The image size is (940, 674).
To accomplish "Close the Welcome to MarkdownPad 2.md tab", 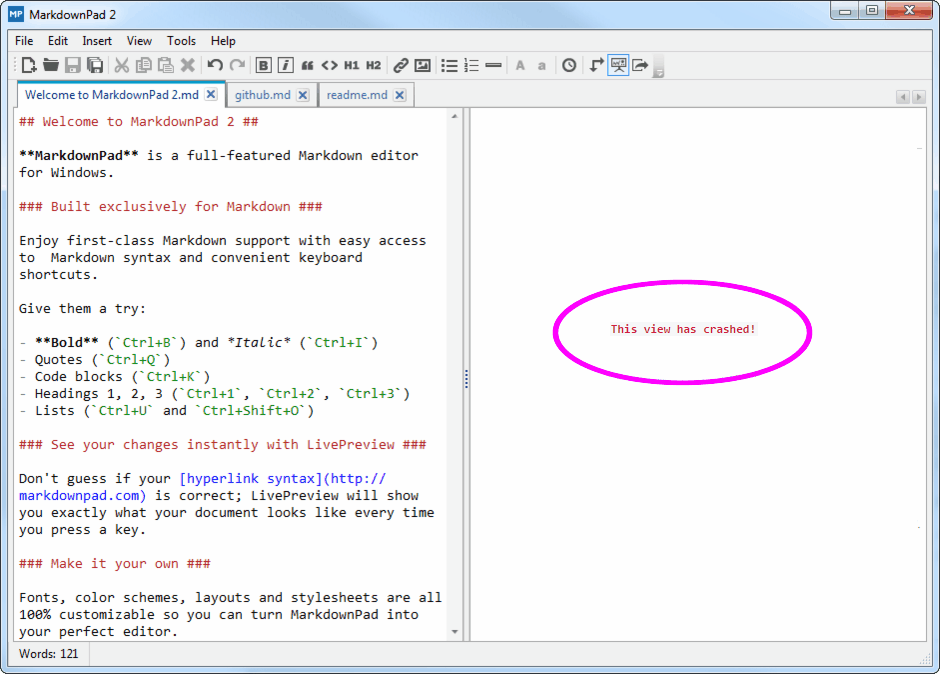I will (211, 95).
